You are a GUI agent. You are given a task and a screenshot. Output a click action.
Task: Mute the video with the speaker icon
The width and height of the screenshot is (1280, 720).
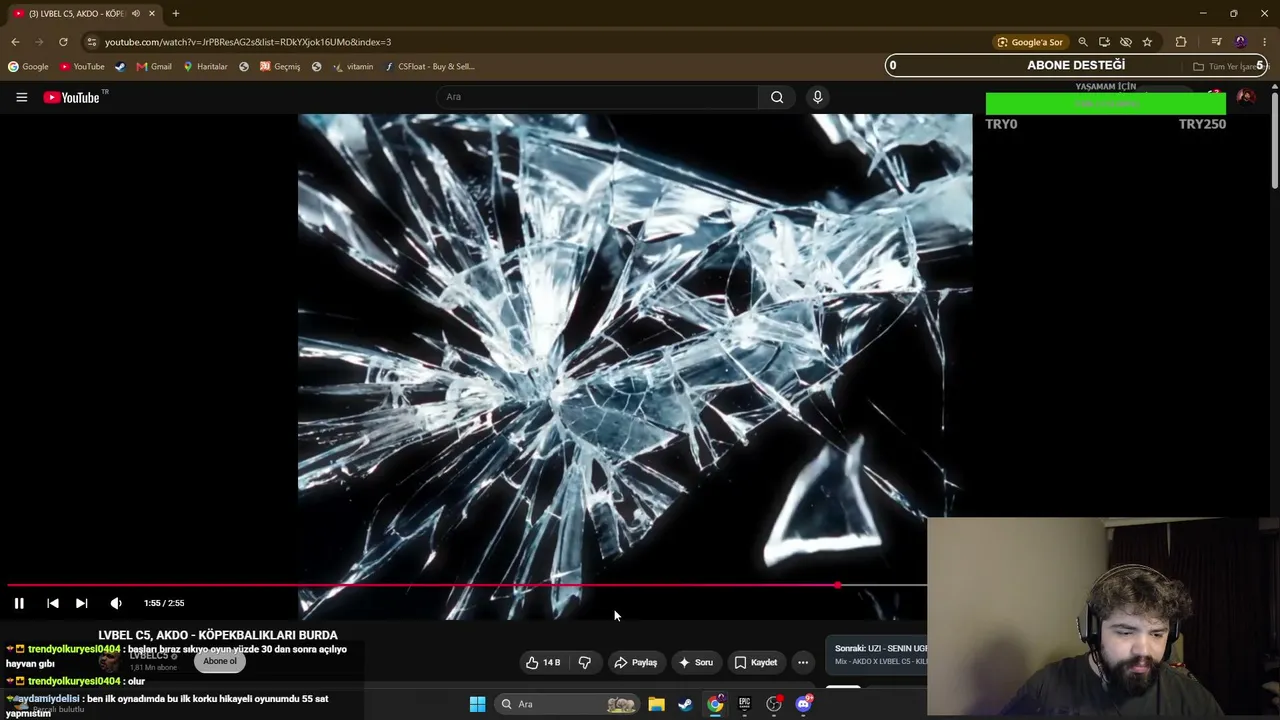click(116, 603)
